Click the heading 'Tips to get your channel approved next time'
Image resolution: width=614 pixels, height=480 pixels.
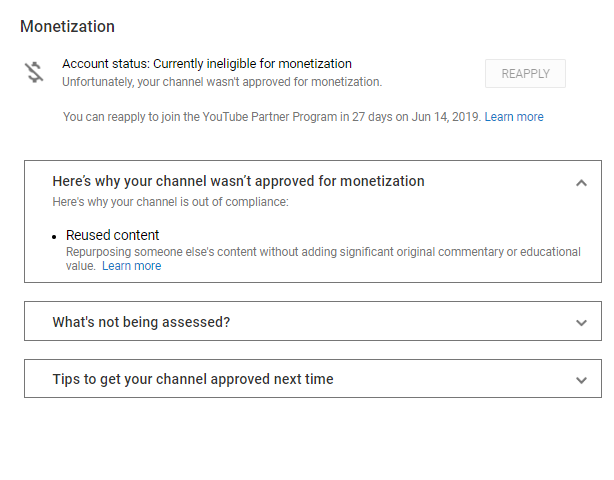pos(193,379)
